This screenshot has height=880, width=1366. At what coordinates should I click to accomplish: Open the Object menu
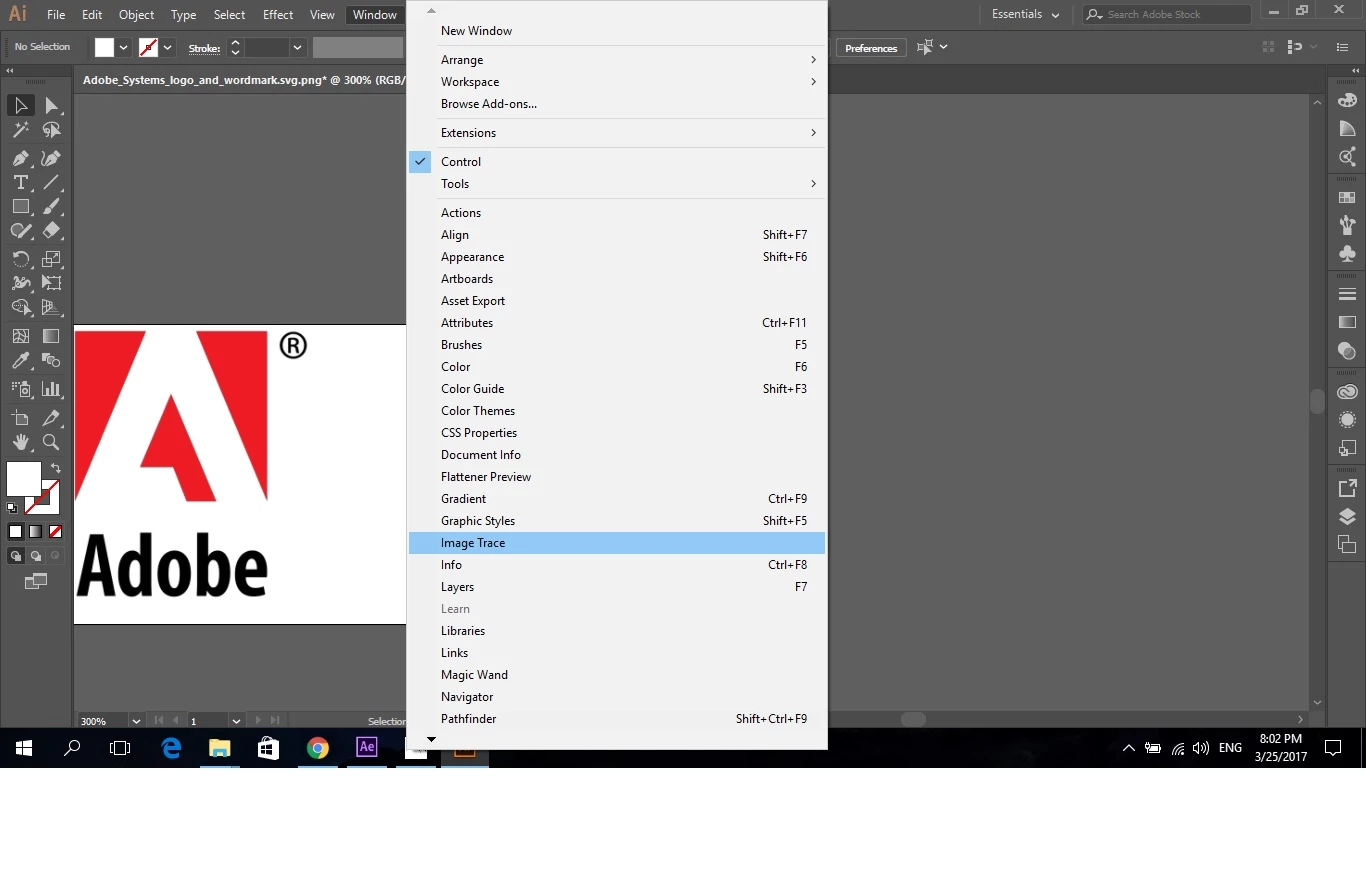[x=136, y=15]
